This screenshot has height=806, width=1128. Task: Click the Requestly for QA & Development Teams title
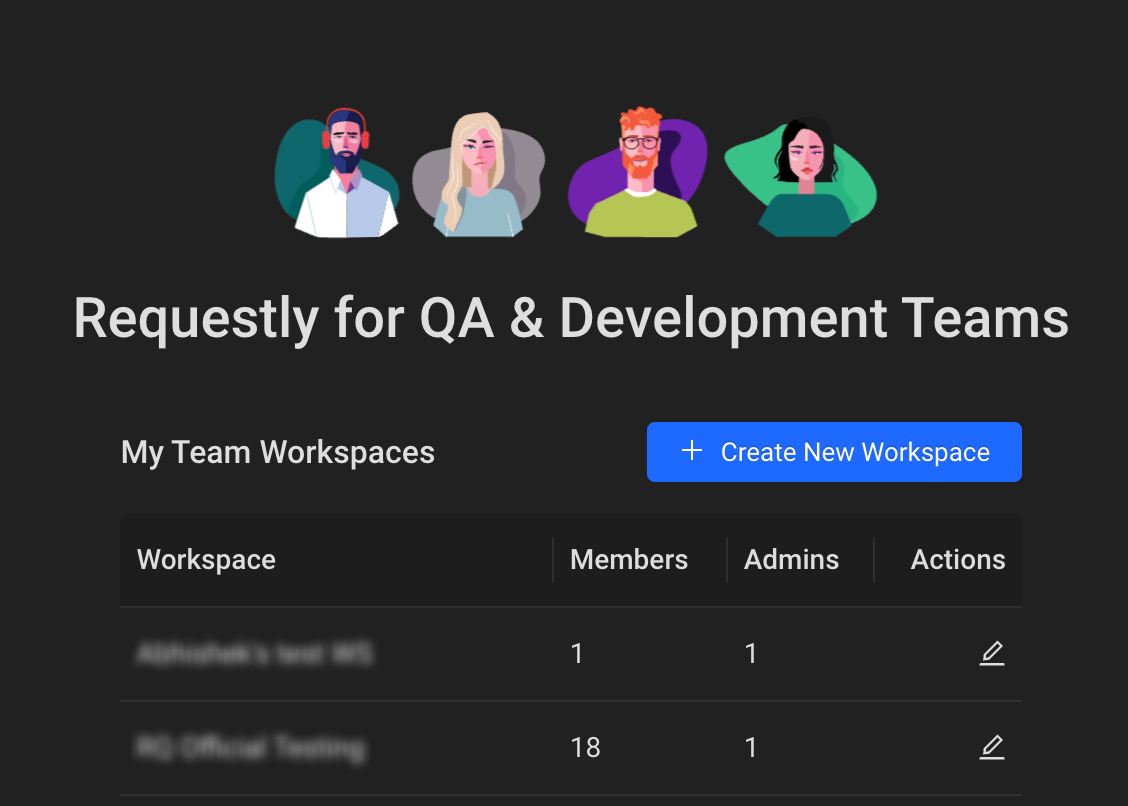pos(570,318)
